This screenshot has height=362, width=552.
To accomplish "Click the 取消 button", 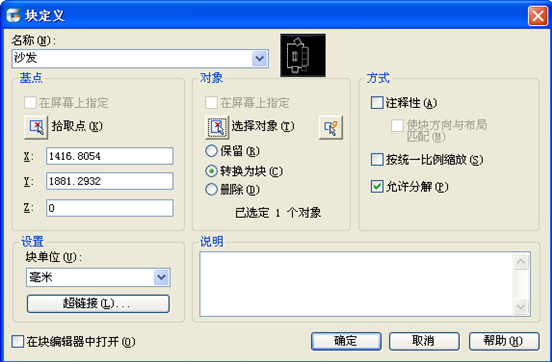I will coord(424,341).
